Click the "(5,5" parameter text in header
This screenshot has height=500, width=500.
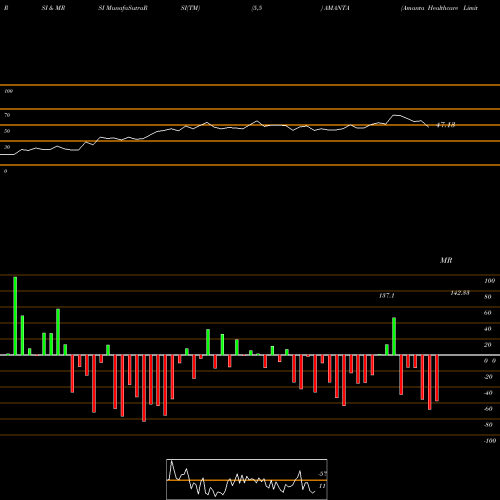pyautogui.click(x=257, y=8)
